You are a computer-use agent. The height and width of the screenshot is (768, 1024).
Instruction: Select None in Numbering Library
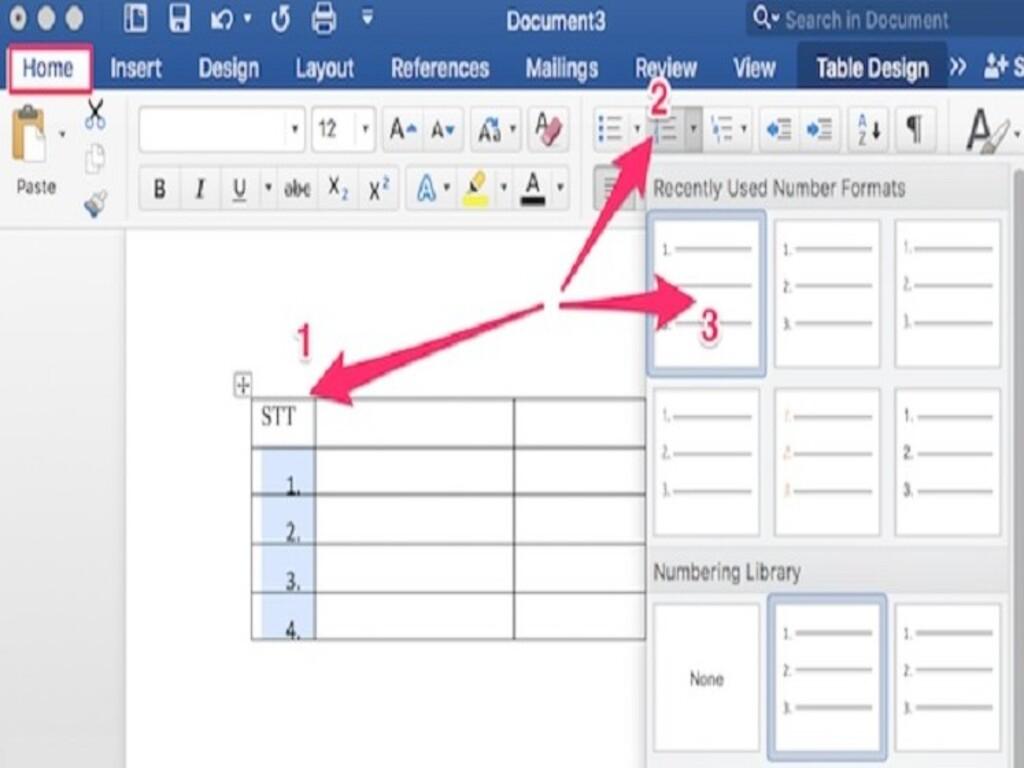pyautogui.click(x=706, y=678)
